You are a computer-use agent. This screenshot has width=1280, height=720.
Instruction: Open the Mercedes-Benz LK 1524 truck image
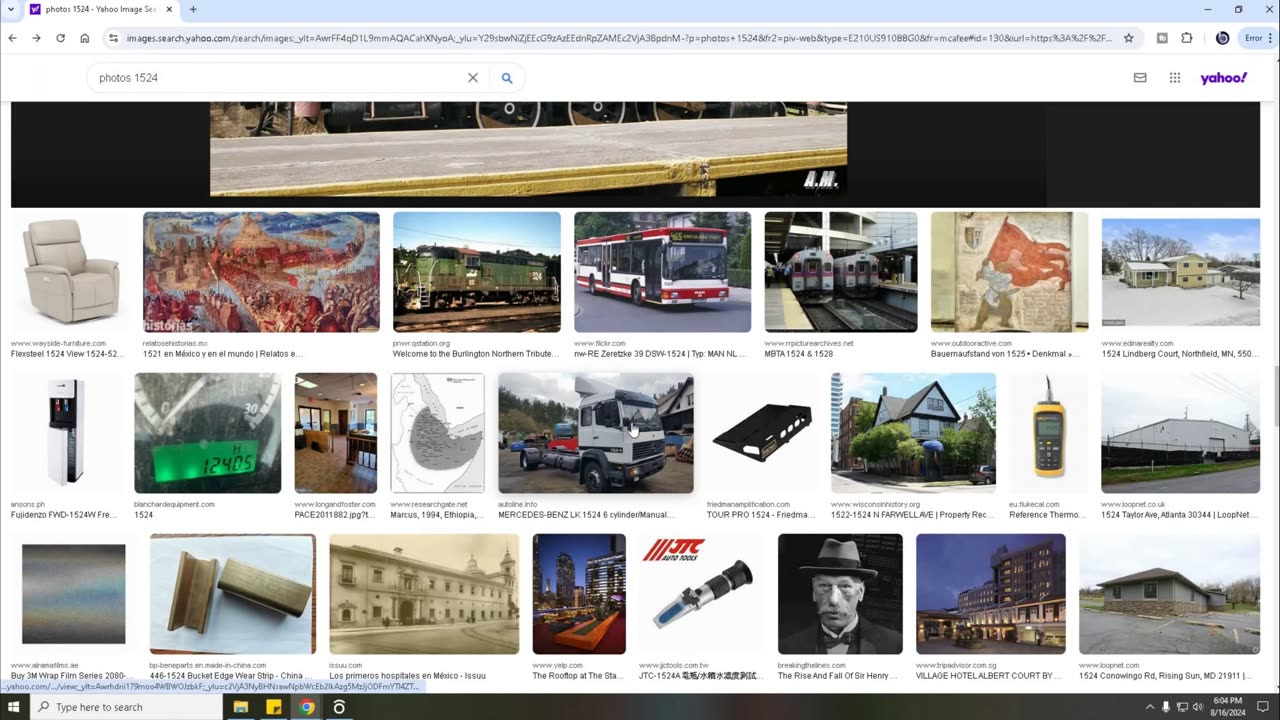click(x=595, y=433)
